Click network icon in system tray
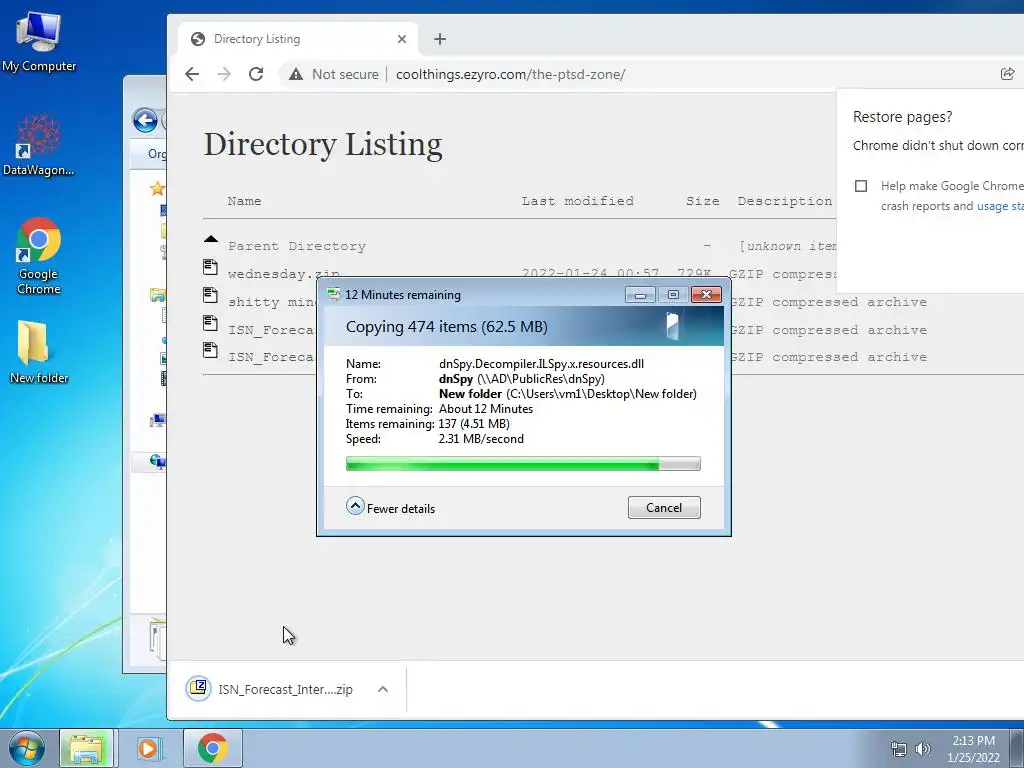 (899, 749)
